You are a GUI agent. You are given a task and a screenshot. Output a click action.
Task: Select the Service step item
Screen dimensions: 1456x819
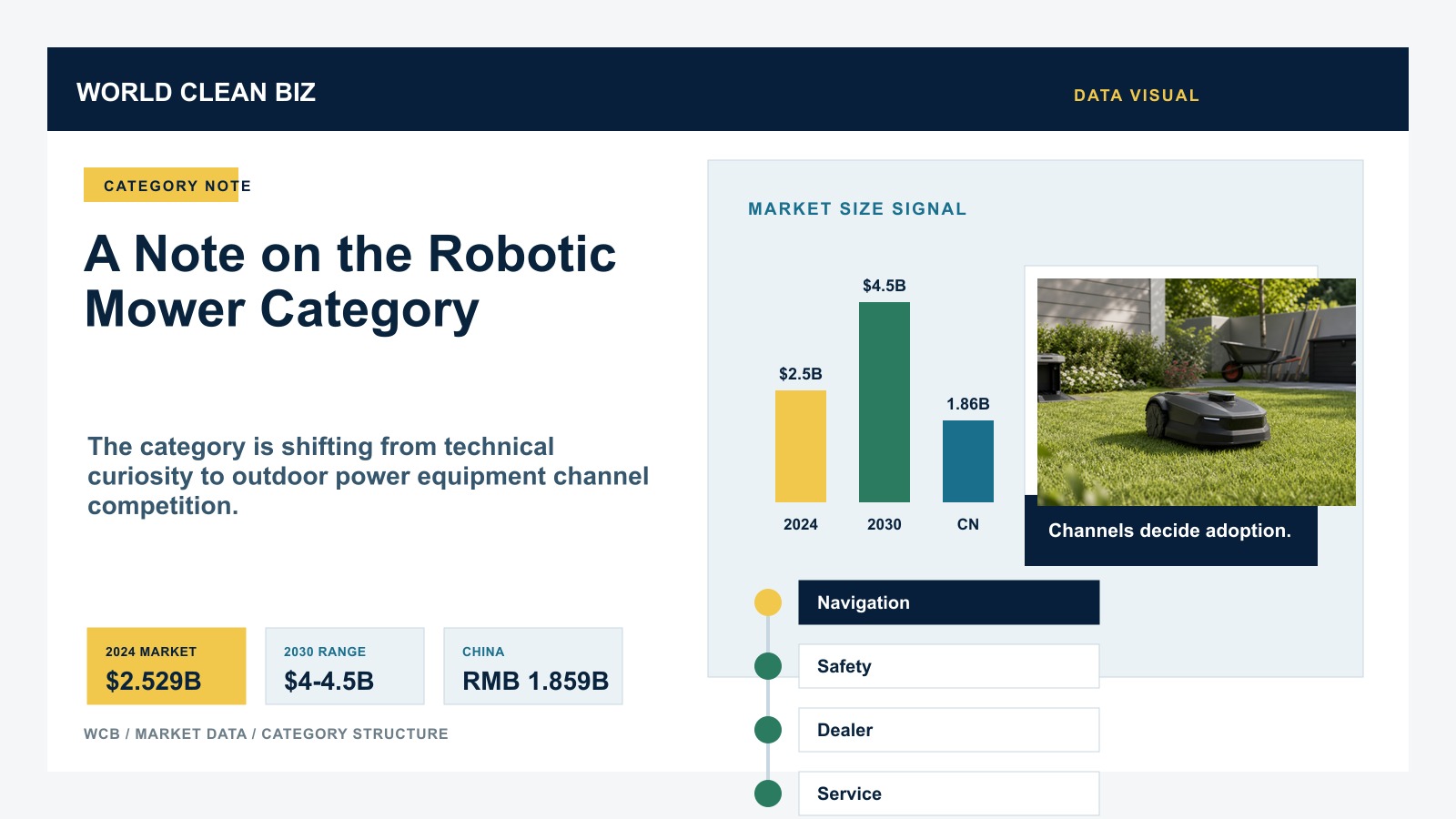(x=949, y=794)
